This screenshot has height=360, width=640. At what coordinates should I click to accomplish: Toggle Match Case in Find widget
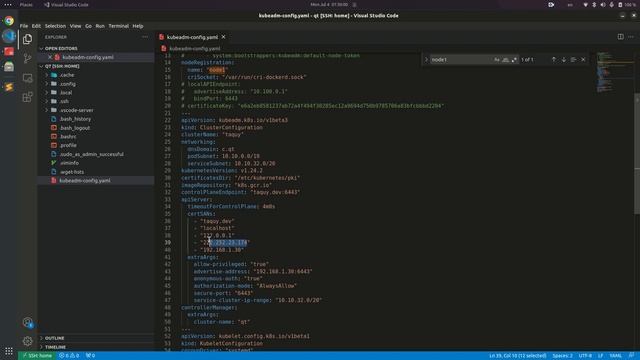[497, 60]
